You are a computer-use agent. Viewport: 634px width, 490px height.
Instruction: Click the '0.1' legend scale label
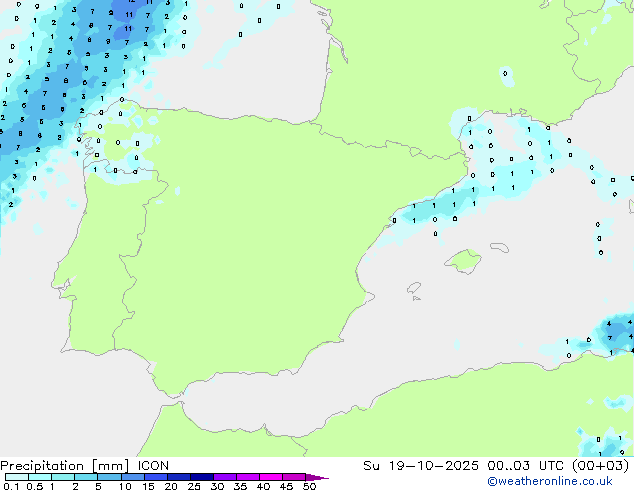[x=11, y=486]
